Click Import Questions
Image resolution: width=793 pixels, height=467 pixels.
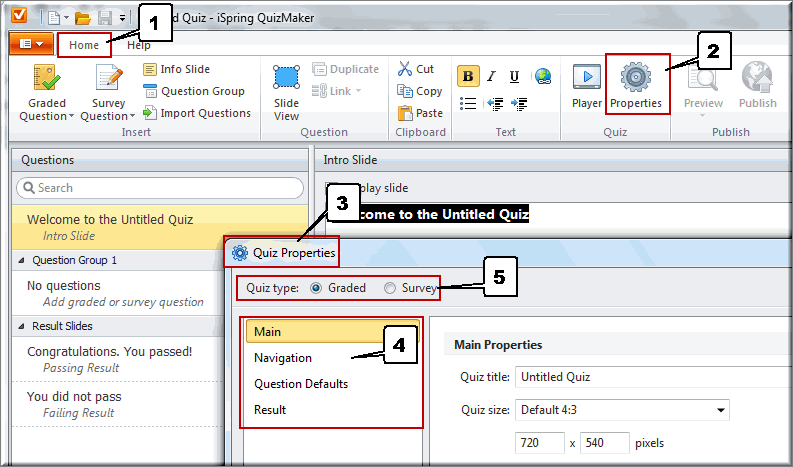click(x=197, y=113)
